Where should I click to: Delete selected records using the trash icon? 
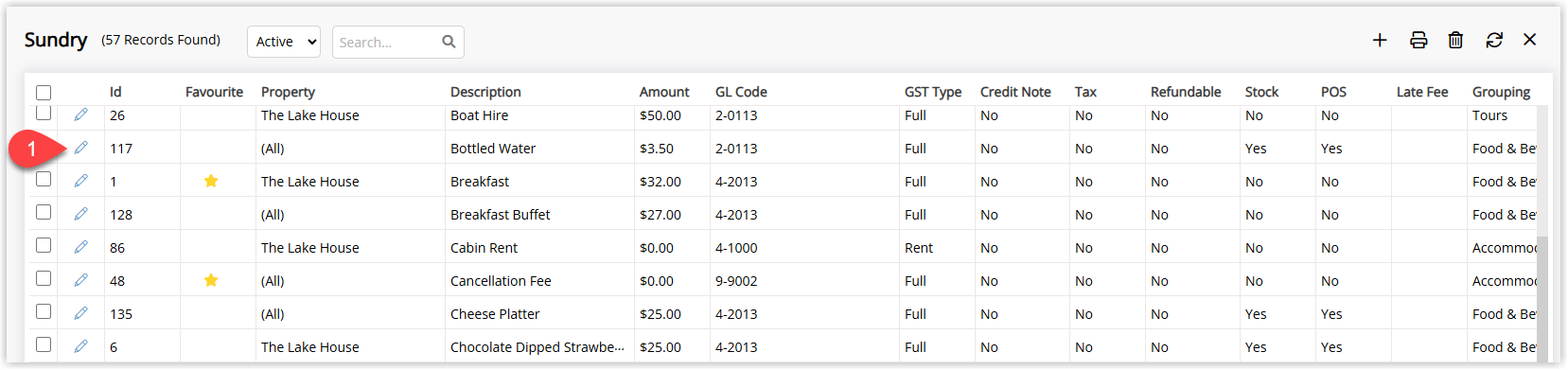(x=1455, y=40)
